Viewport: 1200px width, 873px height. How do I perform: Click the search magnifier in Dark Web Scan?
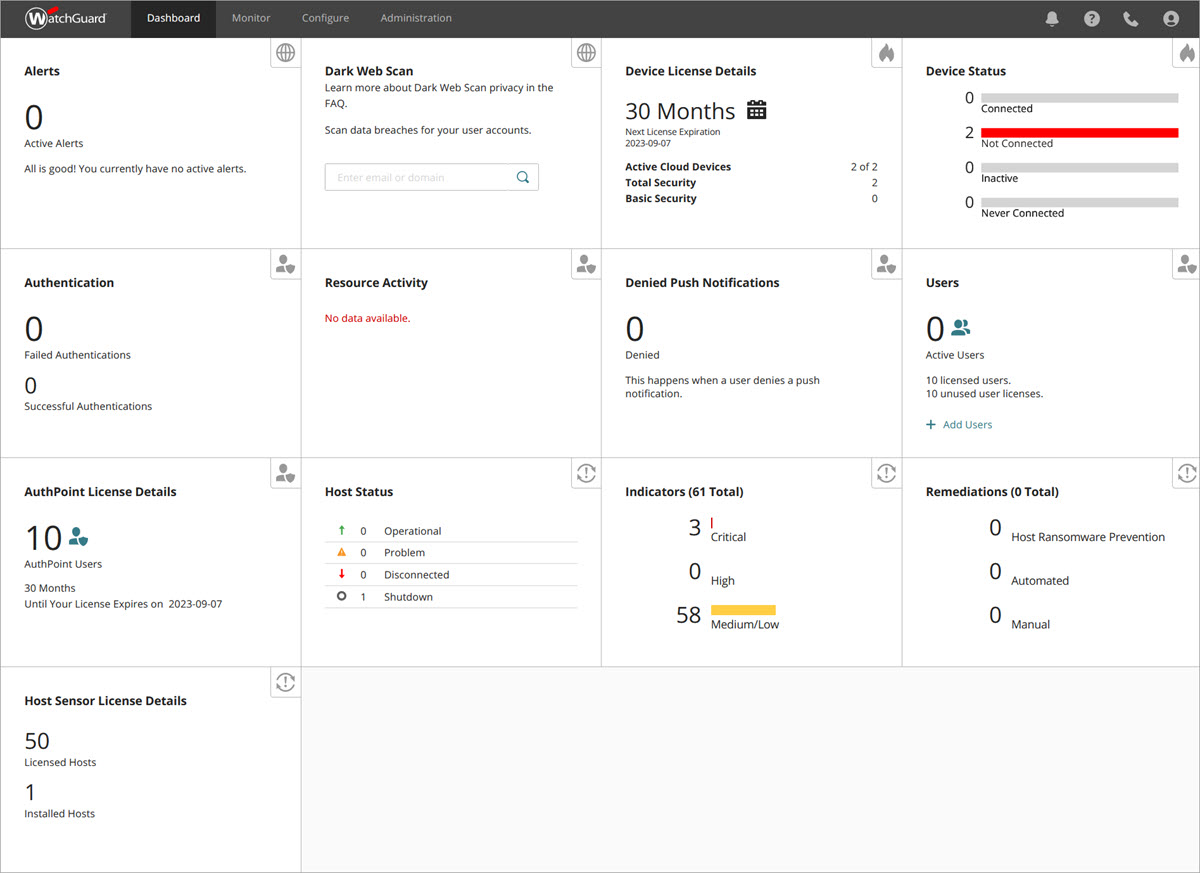(x=522, y=176)
